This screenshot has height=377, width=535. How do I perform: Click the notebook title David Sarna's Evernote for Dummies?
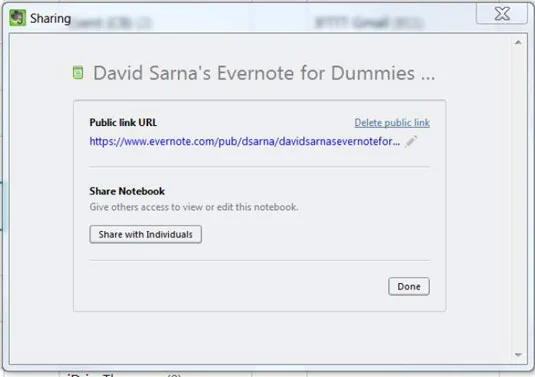click(264, 73)
